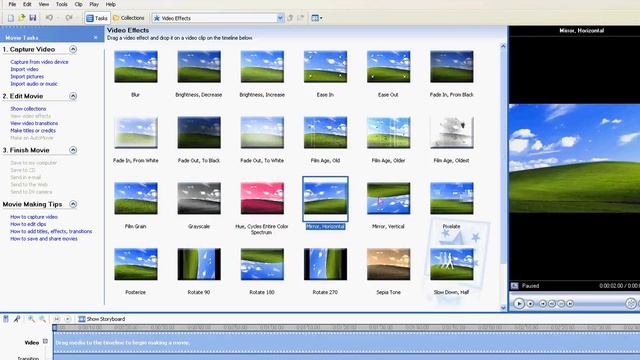
Task: Click the Save Project floppy icon
Action: pos(33,18)
